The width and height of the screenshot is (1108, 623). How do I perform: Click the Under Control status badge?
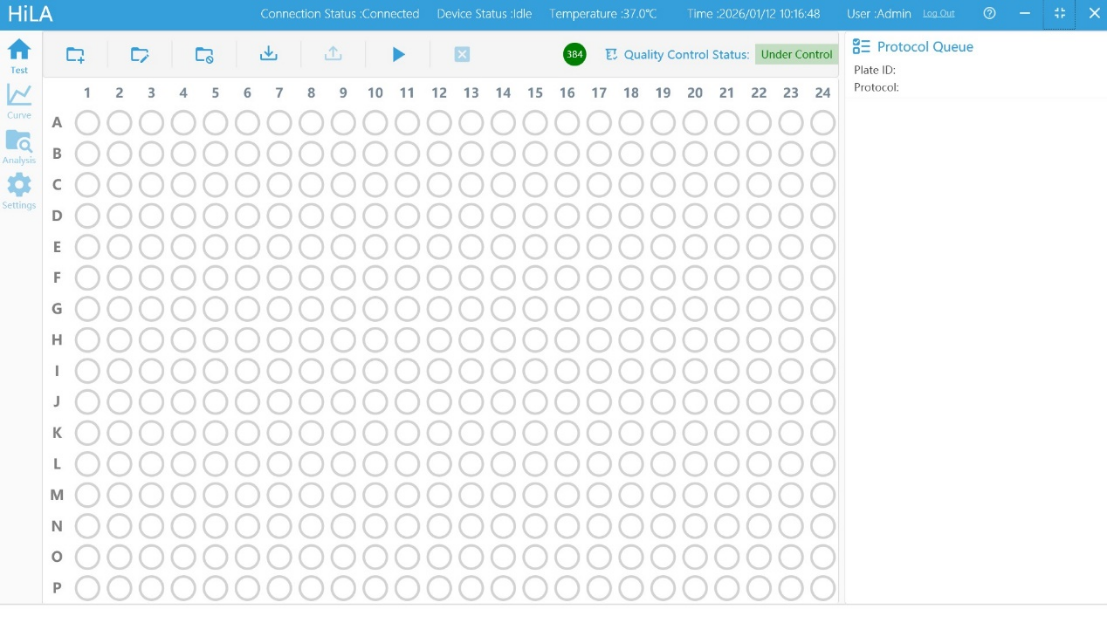(796, 55)
